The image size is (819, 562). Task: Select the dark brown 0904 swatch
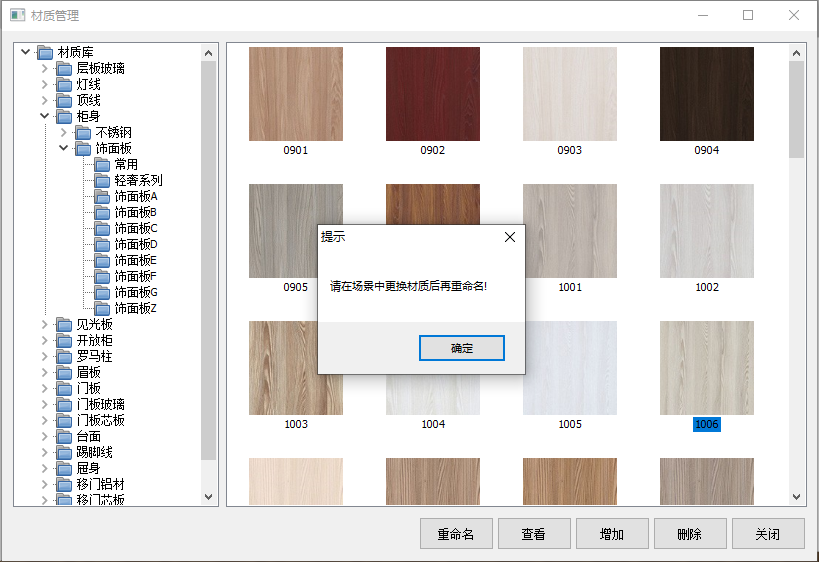(707, 94)
